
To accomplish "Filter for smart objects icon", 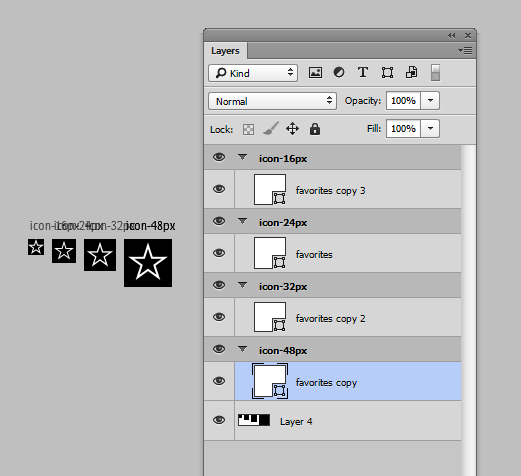I will tap(411, 72).
